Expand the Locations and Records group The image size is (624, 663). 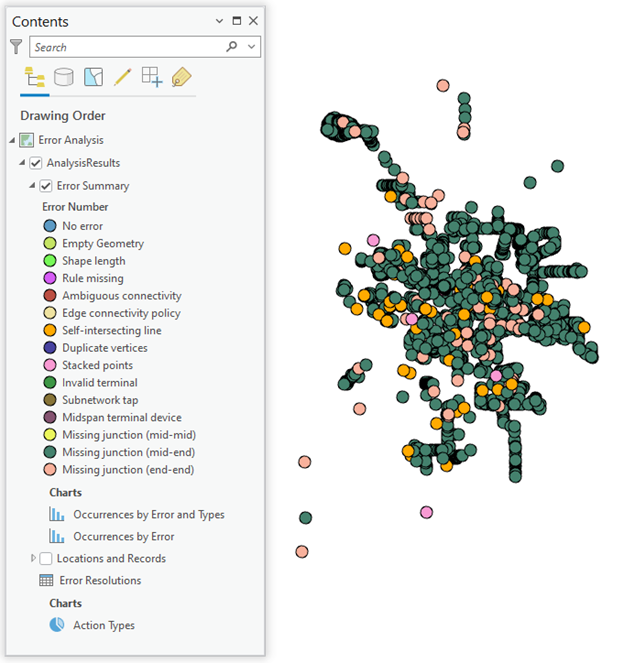33,558
